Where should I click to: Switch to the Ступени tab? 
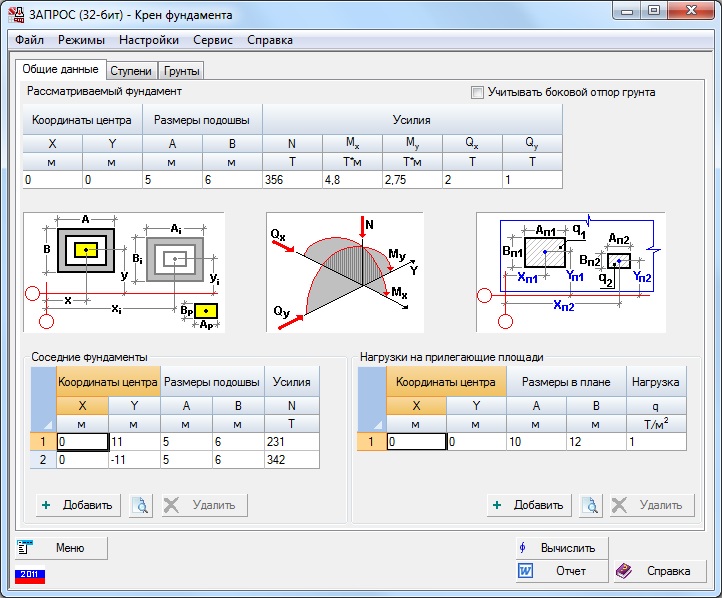[131, 71]
